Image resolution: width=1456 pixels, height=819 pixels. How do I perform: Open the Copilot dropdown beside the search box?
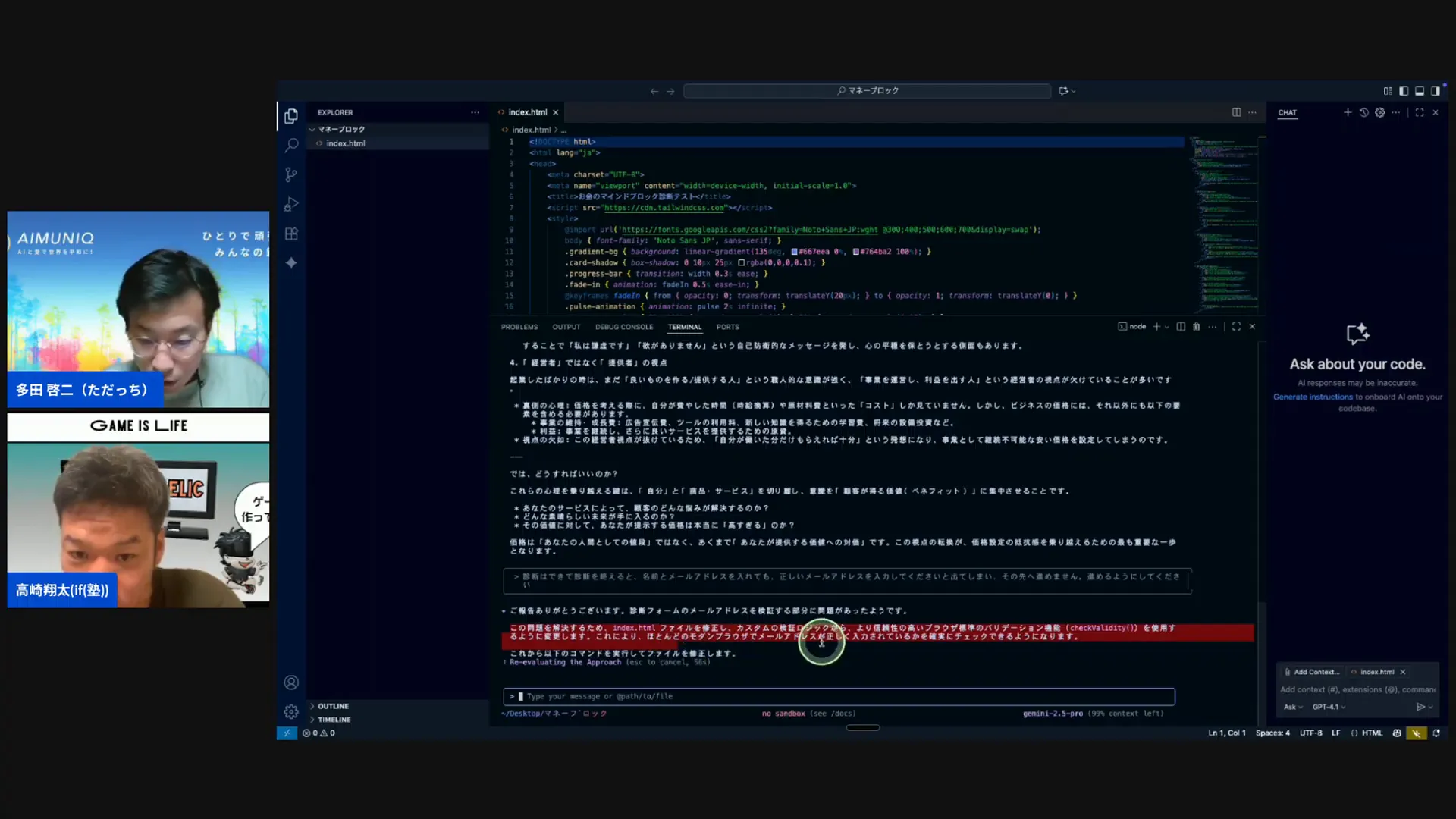1067,91
